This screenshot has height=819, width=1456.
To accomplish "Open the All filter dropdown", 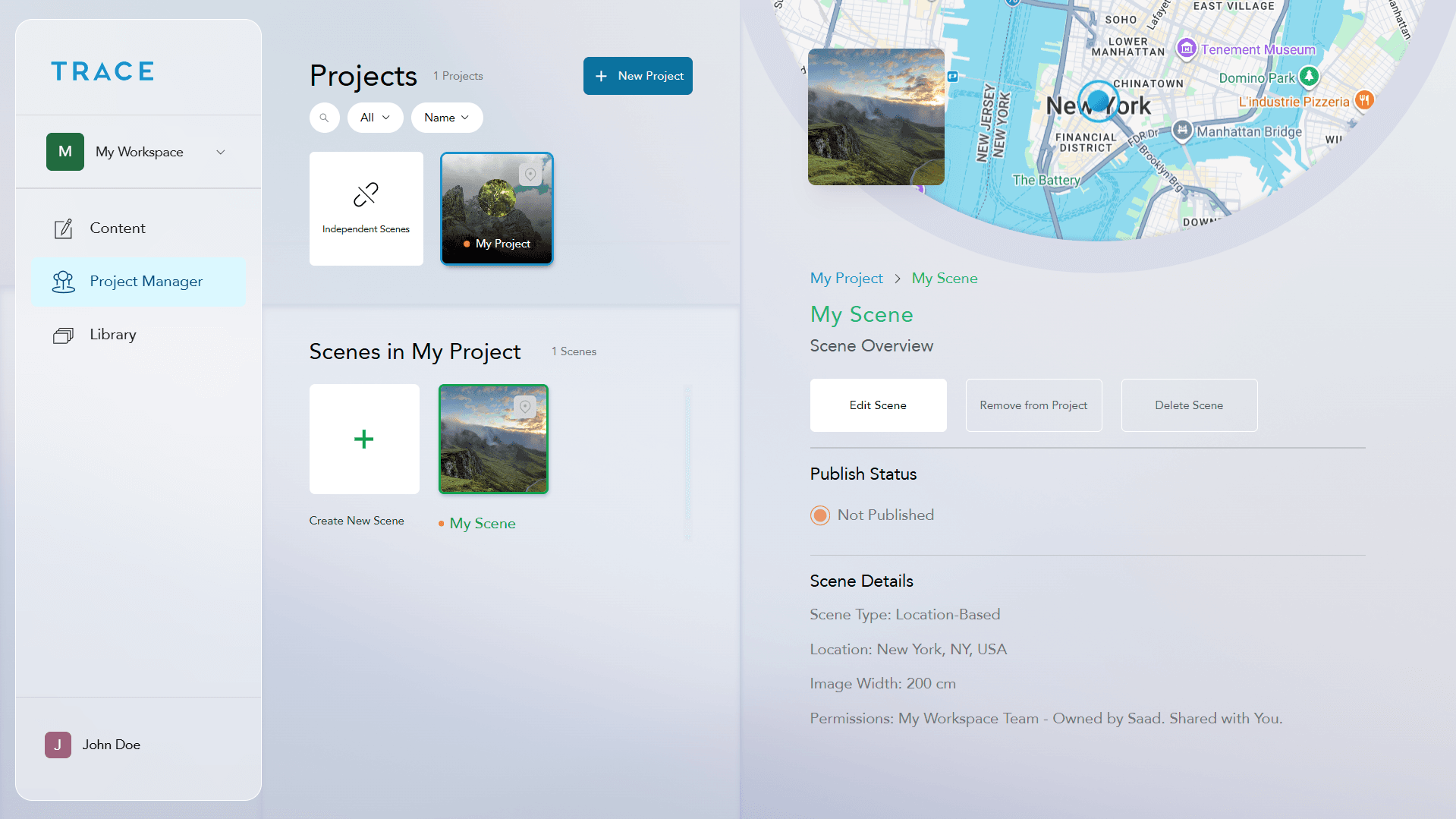I will (x=375, y=118).
